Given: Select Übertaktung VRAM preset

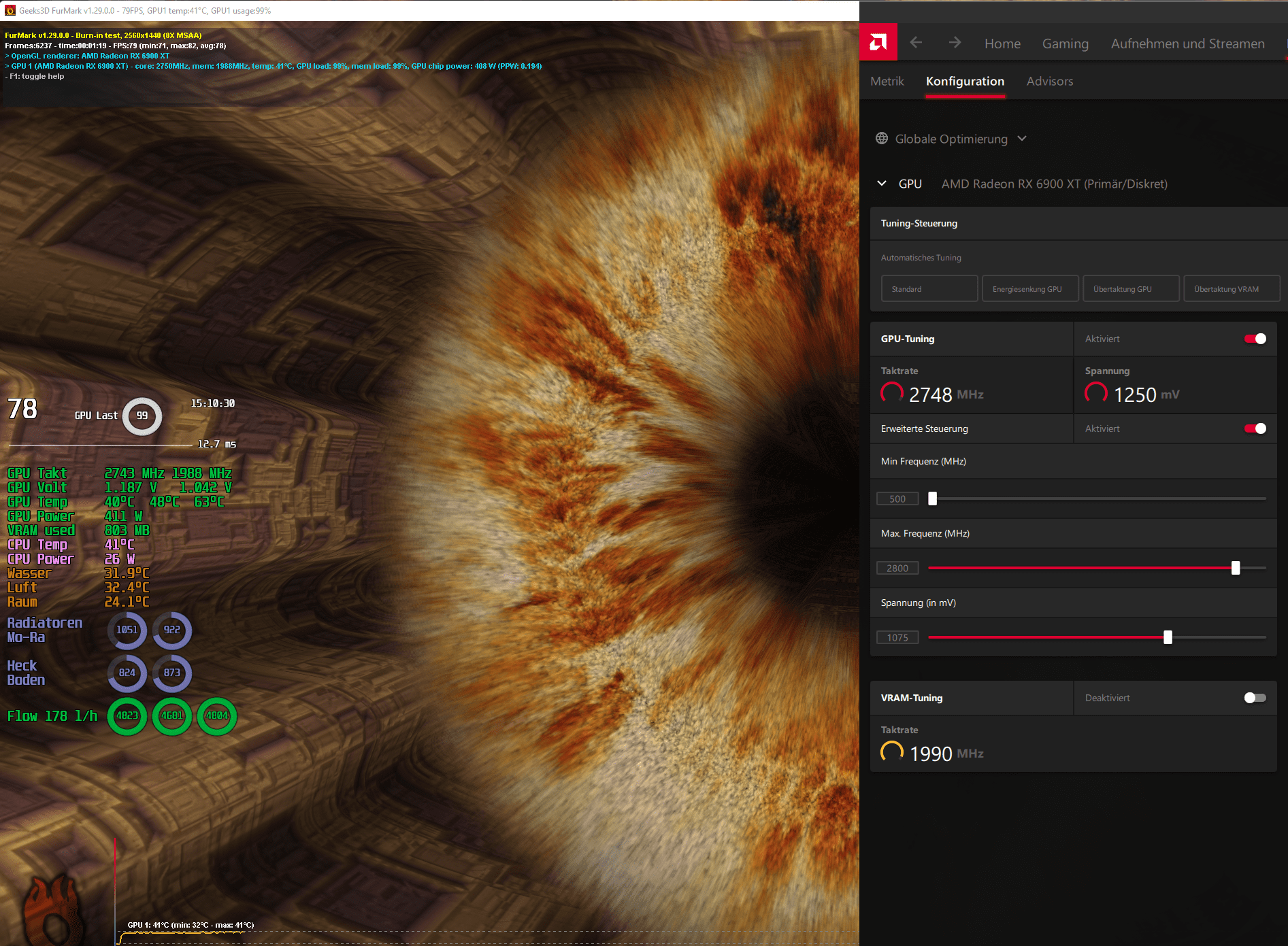Looking at the screenshot, I should (1232, 288).
